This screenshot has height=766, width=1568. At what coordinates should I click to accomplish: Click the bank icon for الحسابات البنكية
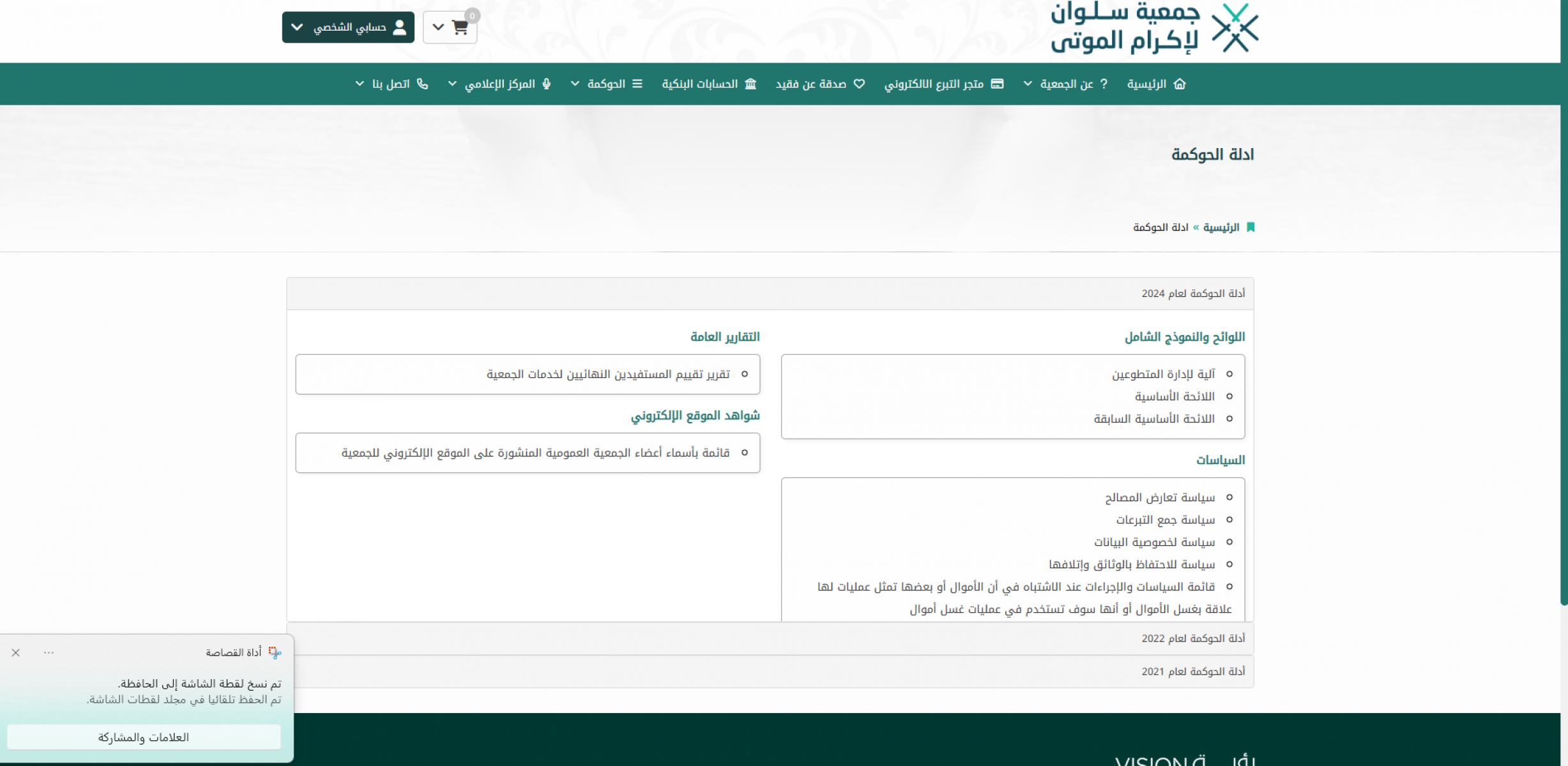(x=750, y=84)
